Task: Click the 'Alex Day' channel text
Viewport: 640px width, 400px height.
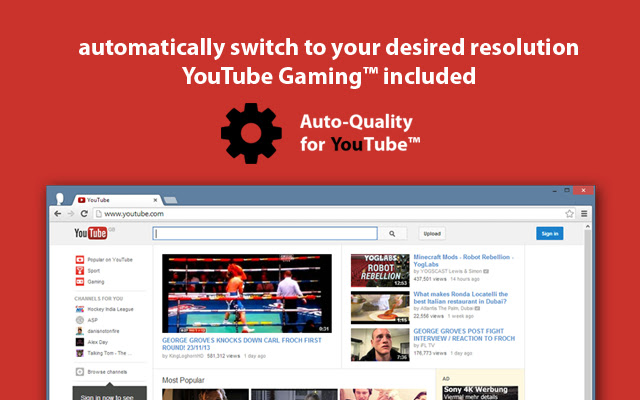Action: coord(98,342)
